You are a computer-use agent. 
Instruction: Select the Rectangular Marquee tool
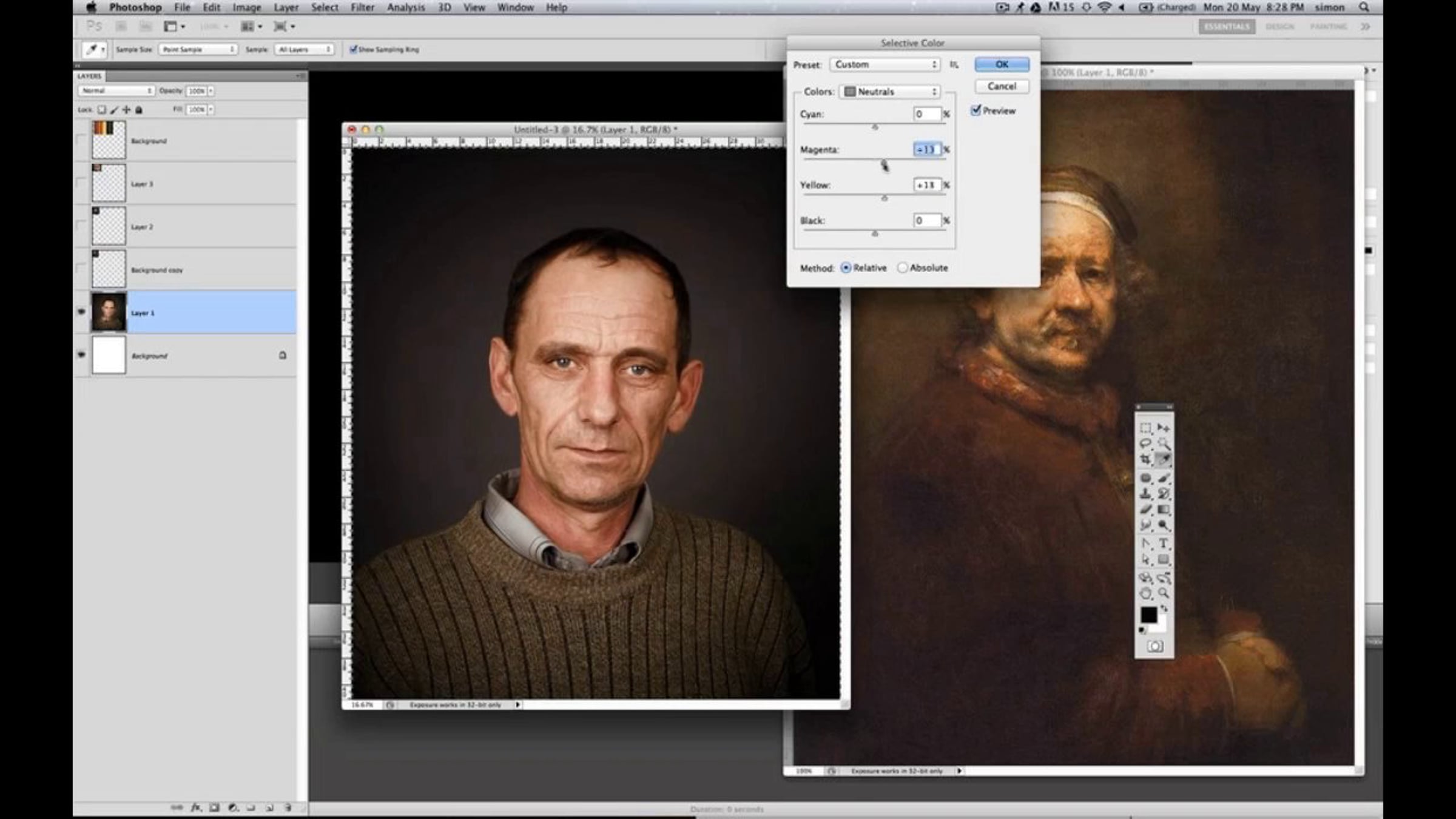pyautogui.click(x=1145, y=428)
